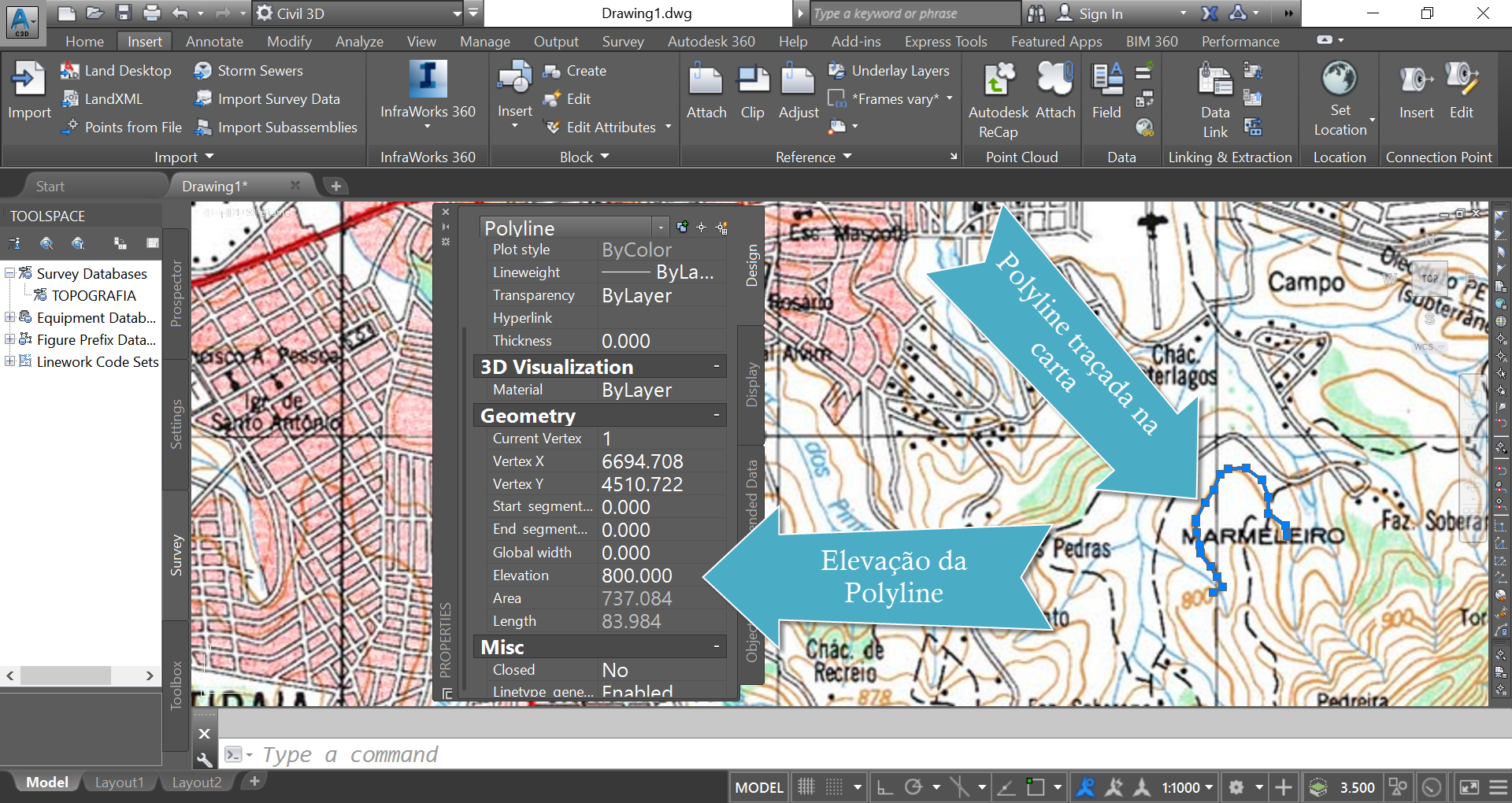Switch to the Annotate ribbon tab
Screen dimensions: 1512x803
(214, 42)
